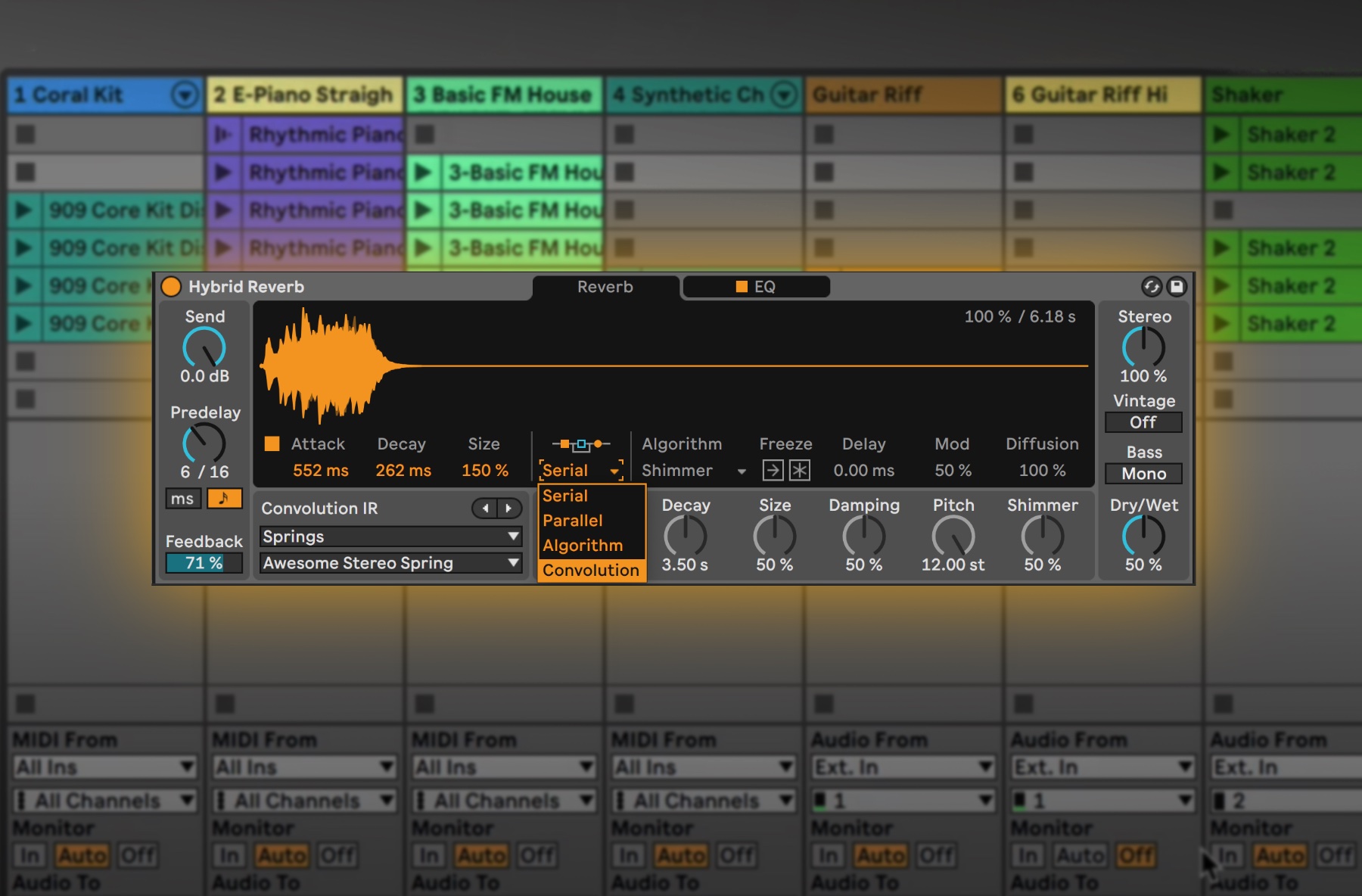The image size is (1362, 896).
Task: Toggle the convolution IR envelope square
Action: click(x=272, y=443)
